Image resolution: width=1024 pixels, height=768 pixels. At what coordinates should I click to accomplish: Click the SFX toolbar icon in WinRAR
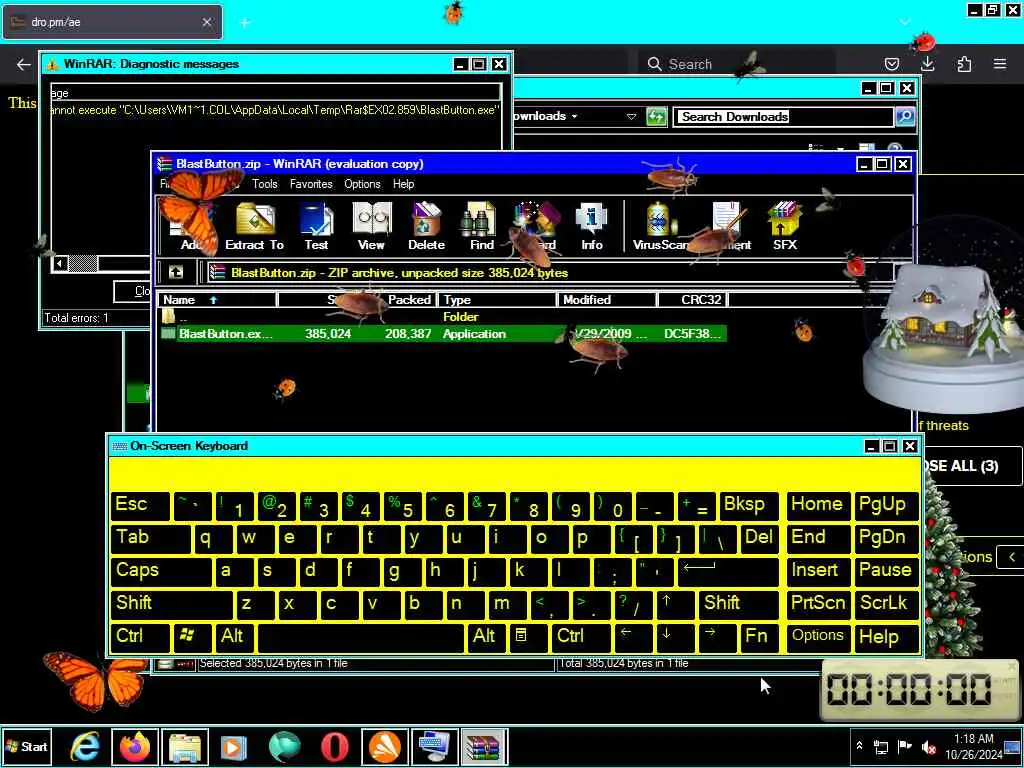(x=784, y=226)
